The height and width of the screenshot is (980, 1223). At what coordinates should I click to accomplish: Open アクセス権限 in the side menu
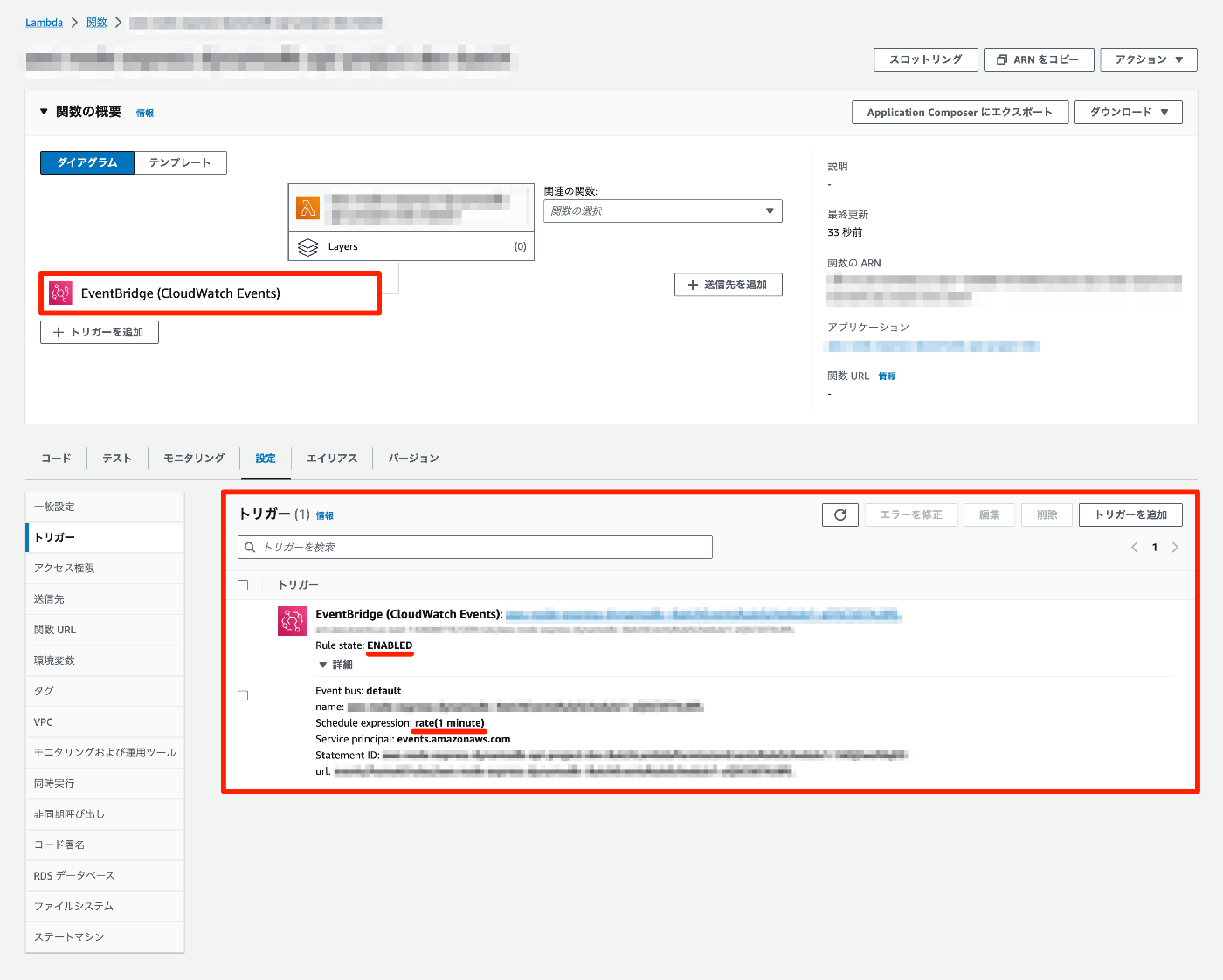pyautogui.click(x=105, y=568)
